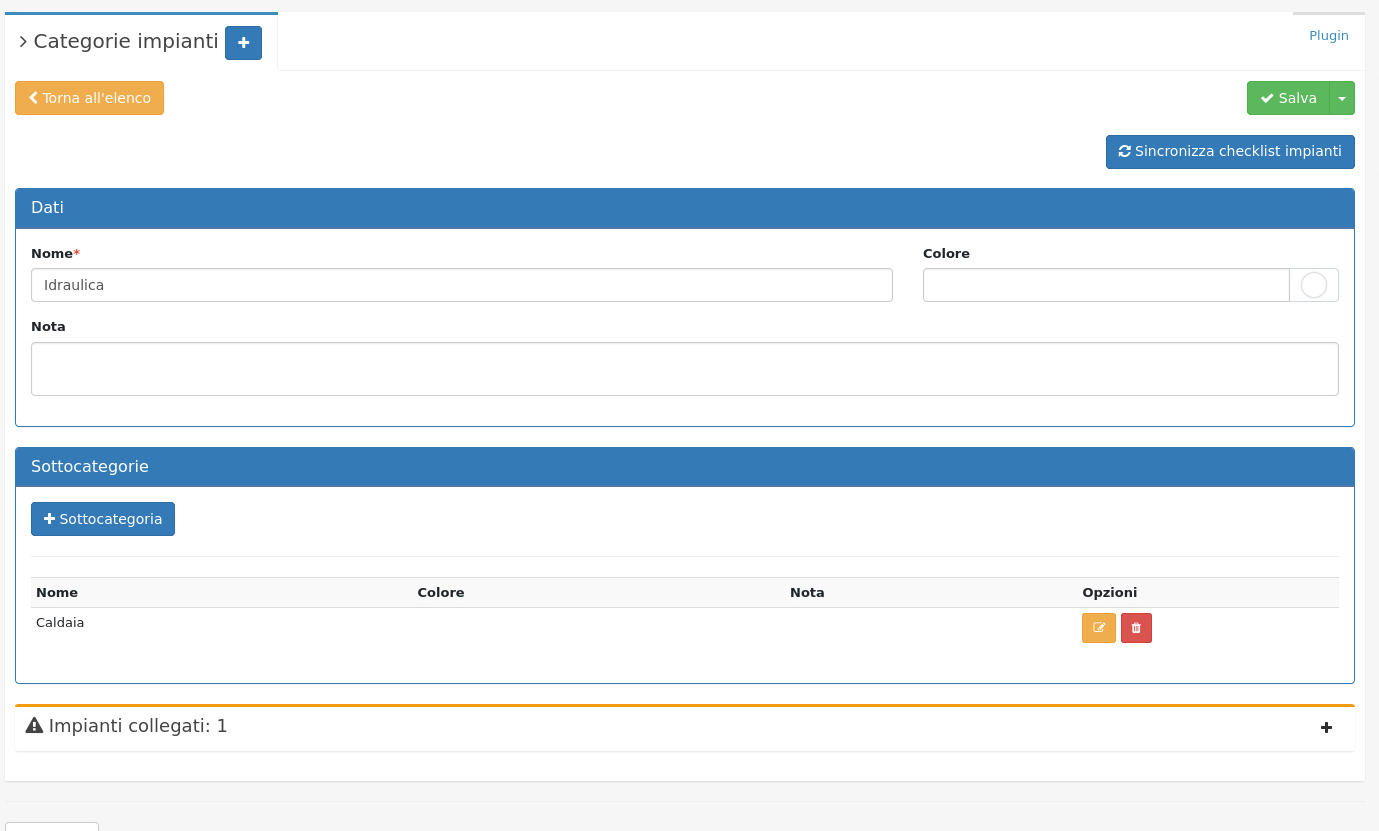Save the category with Salva
Screen dimensions: 1379x831
coord(1288,98)
